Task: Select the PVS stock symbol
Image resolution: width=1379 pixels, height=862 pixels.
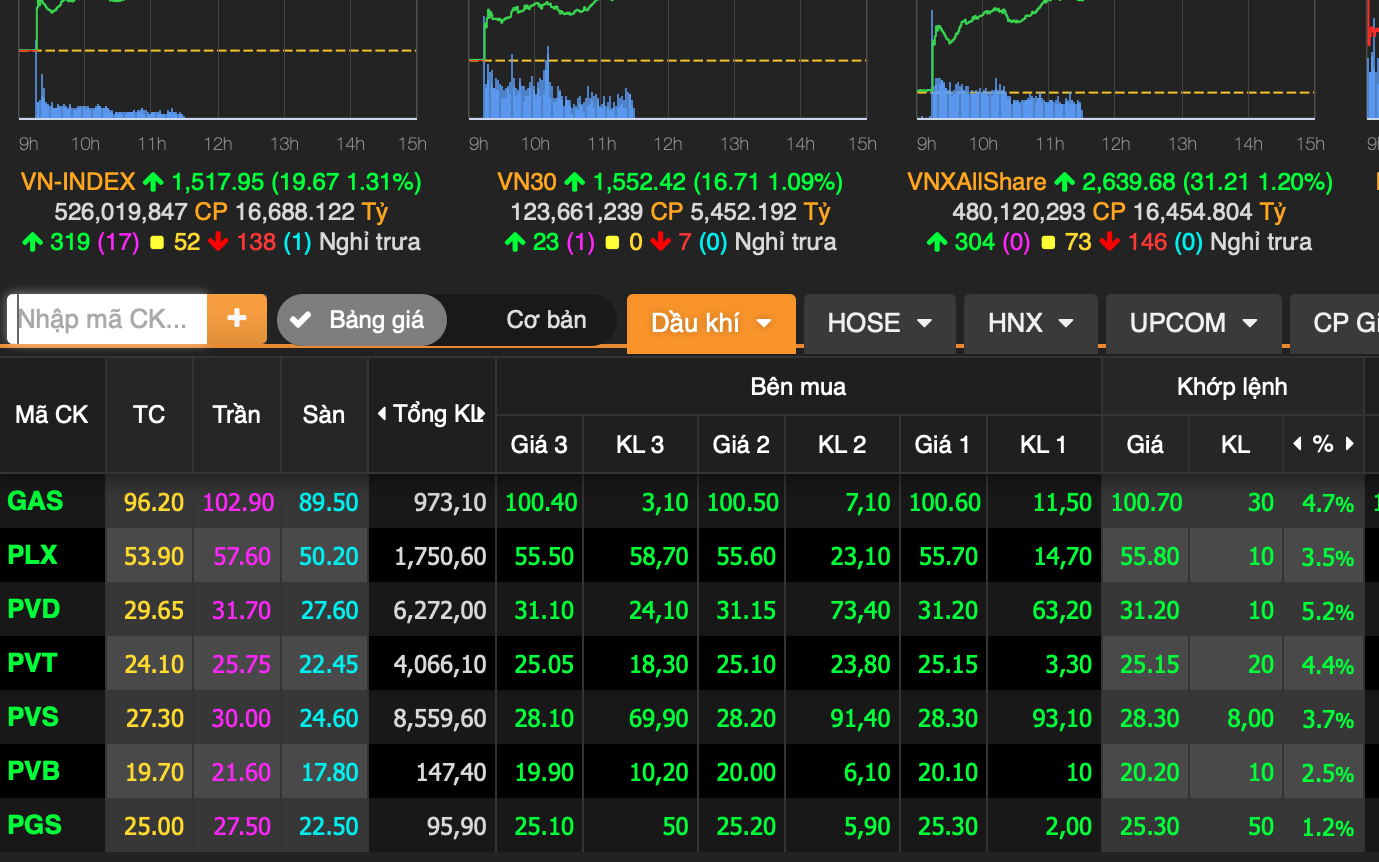Action: point(34,717)
